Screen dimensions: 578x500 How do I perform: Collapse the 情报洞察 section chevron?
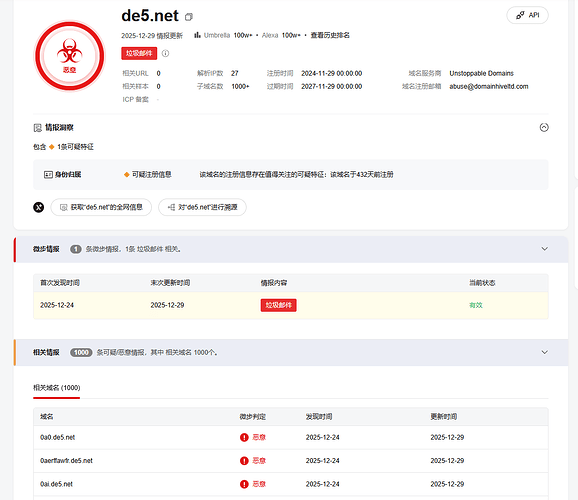click(544, 127)
